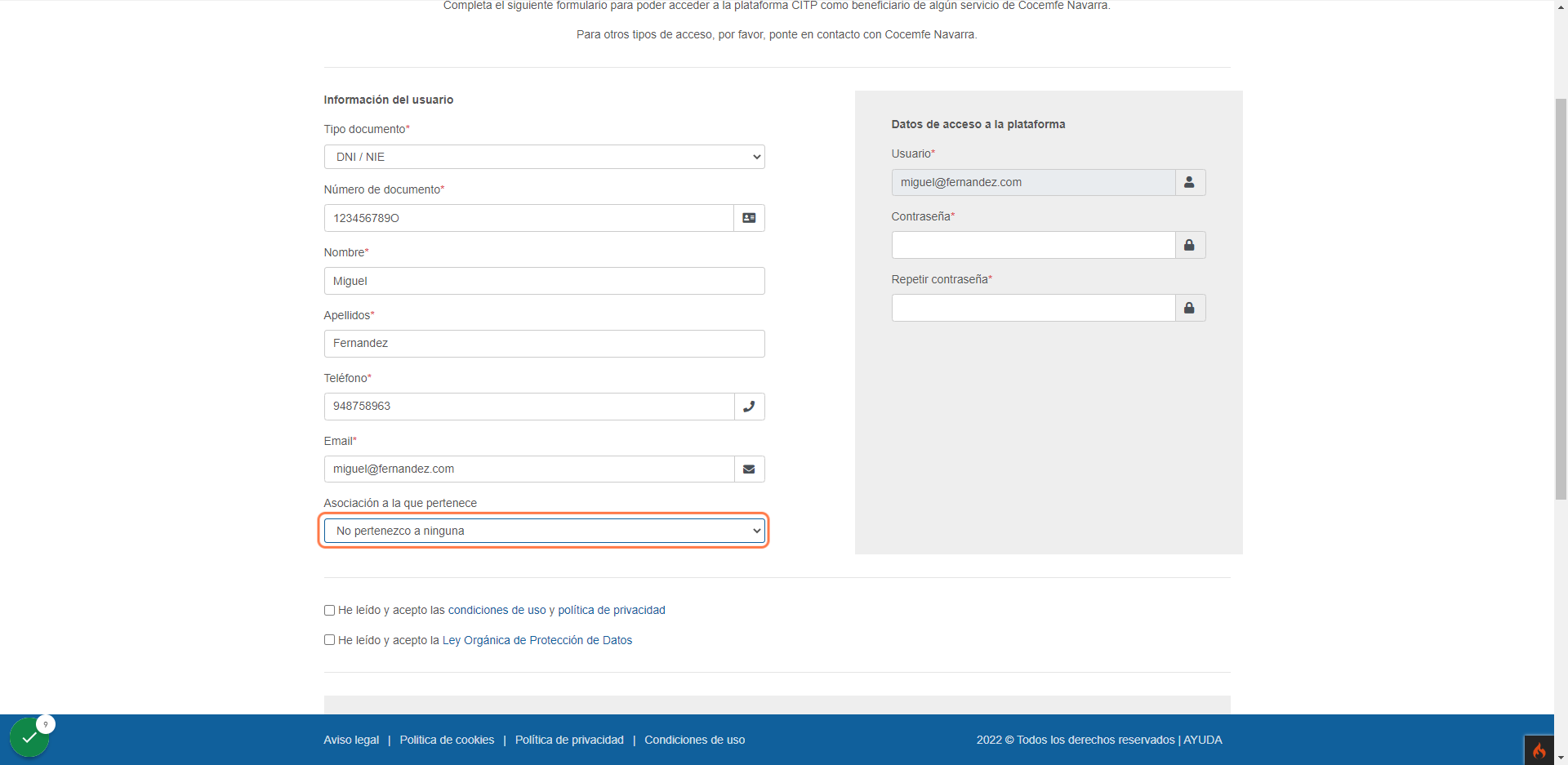Click the page vertical scrollbar thumb

[1561, 299]
